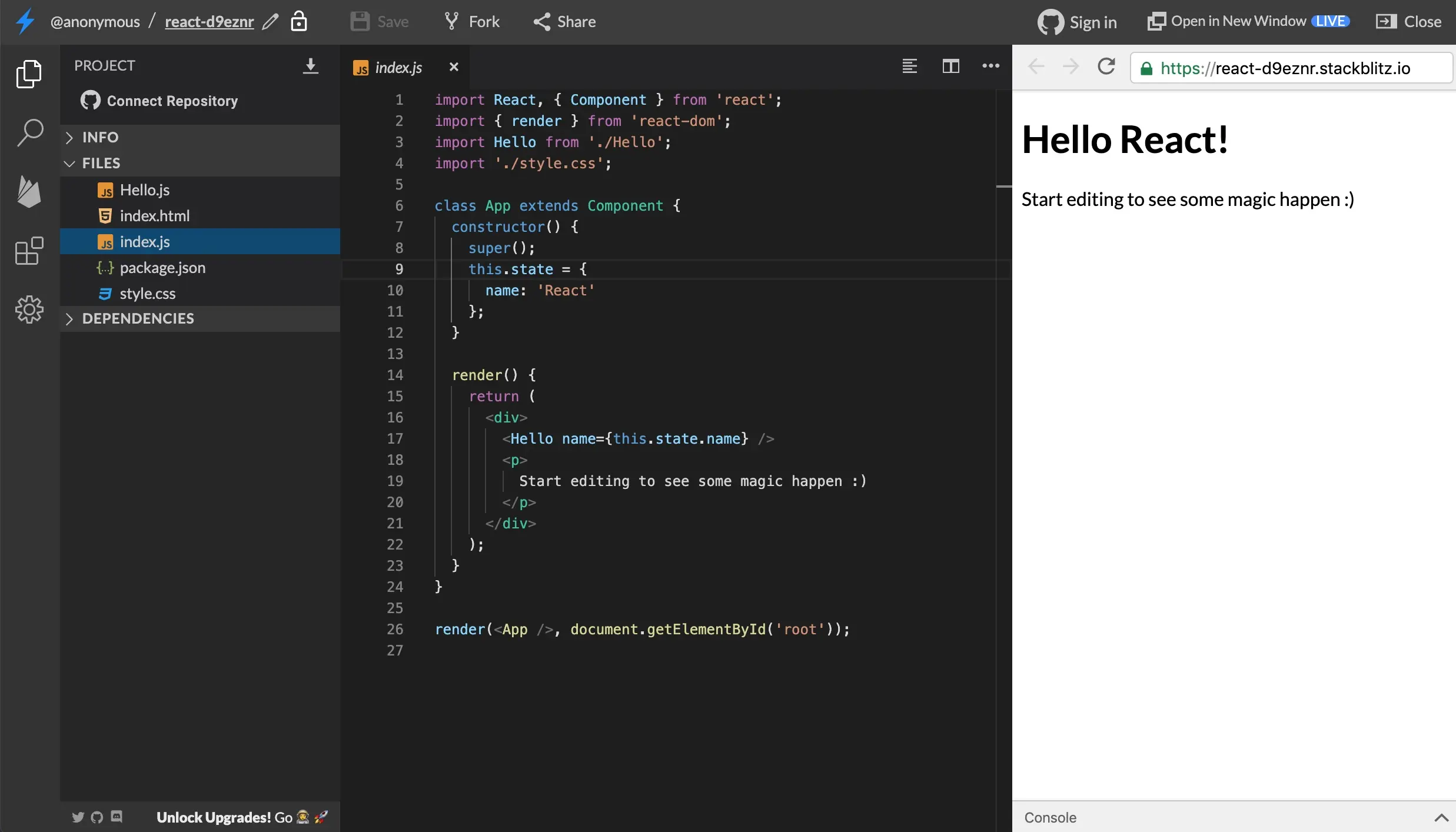Open StackBlitz GitHub link icon
Viewport: 1456px width, 832px height.
point(97,817)
